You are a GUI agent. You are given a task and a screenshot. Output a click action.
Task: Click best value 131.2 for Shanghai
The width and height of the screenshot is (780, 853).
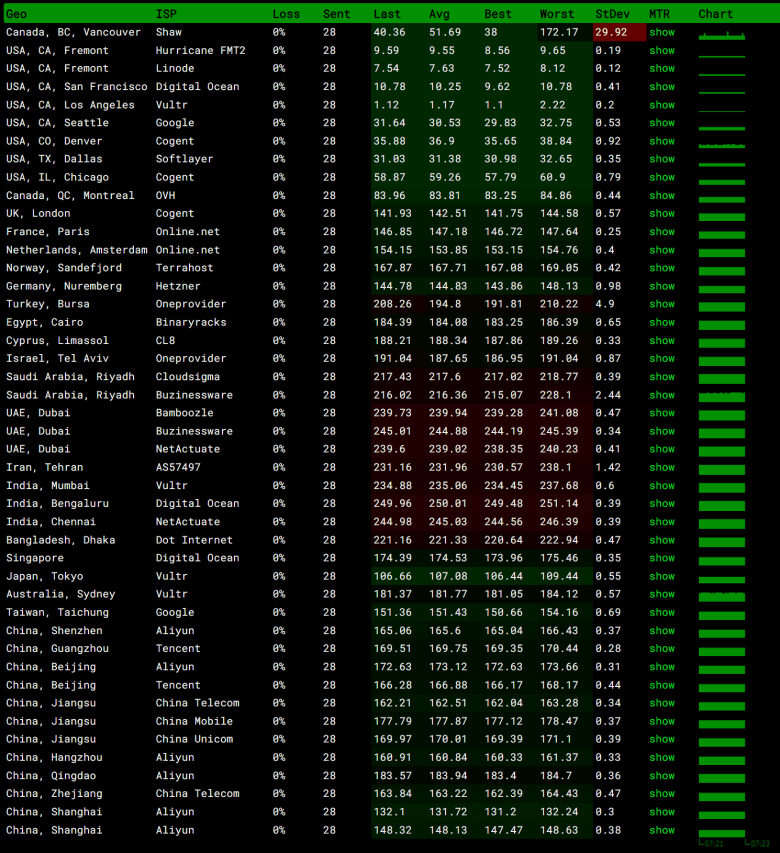[500, 812]
